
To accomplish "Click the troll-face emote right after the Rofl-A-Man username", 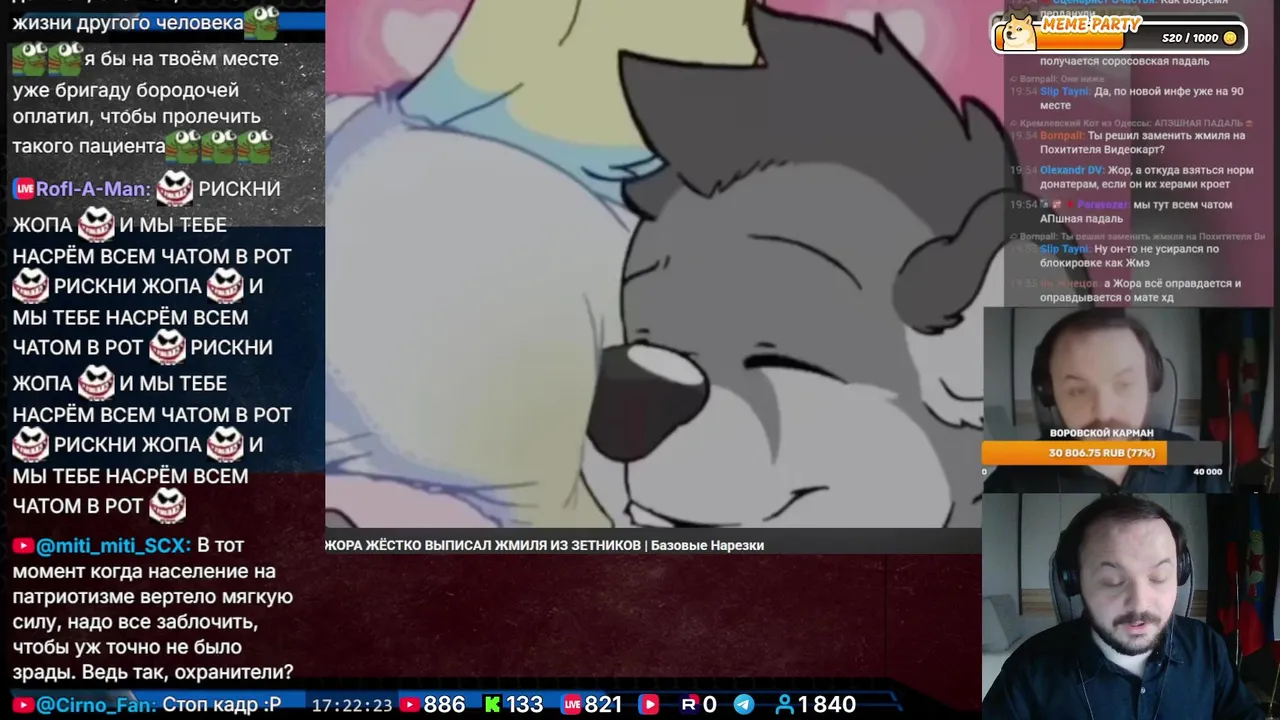I will (x=175, y=188).
